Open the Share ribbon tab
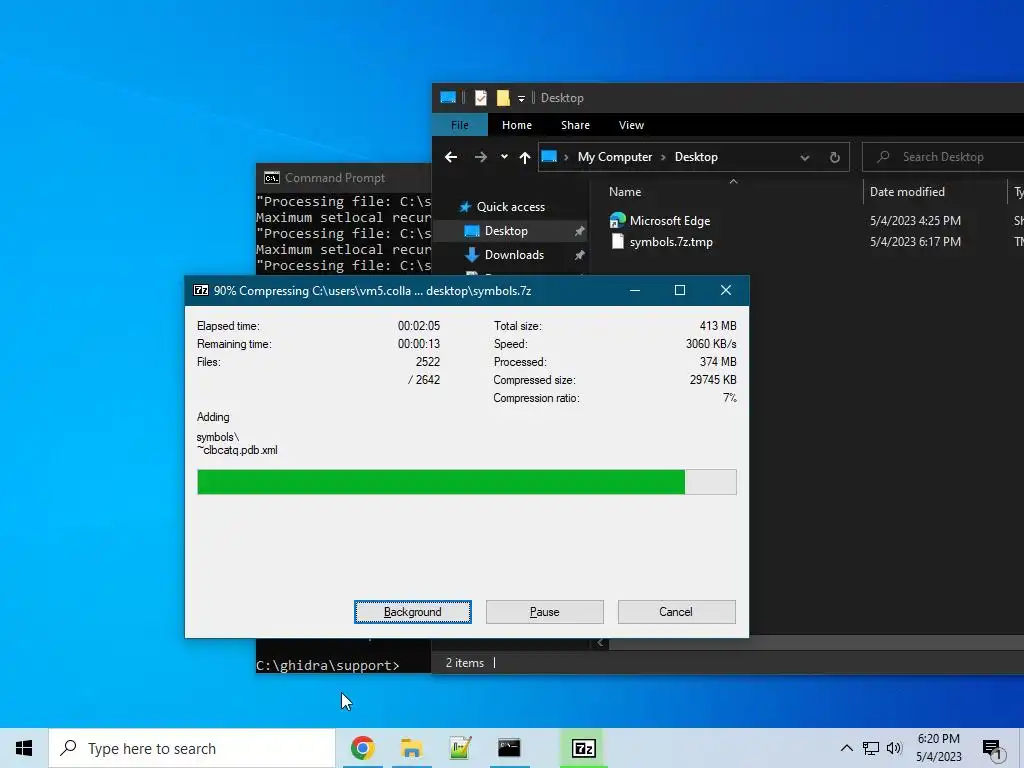 tap(575, 125)
